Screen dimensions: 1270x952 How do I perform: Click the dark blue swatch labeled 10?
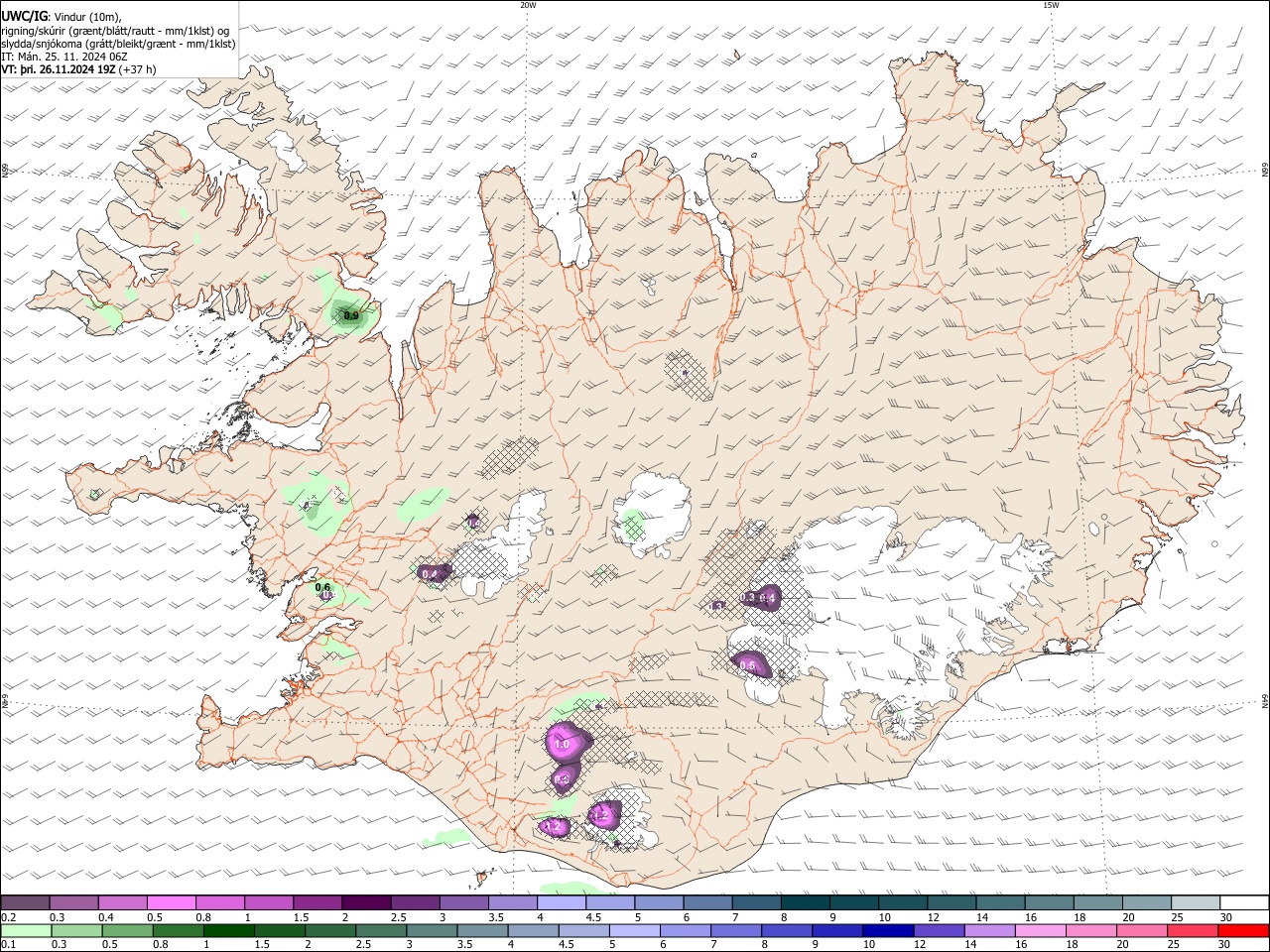point(887,930)
